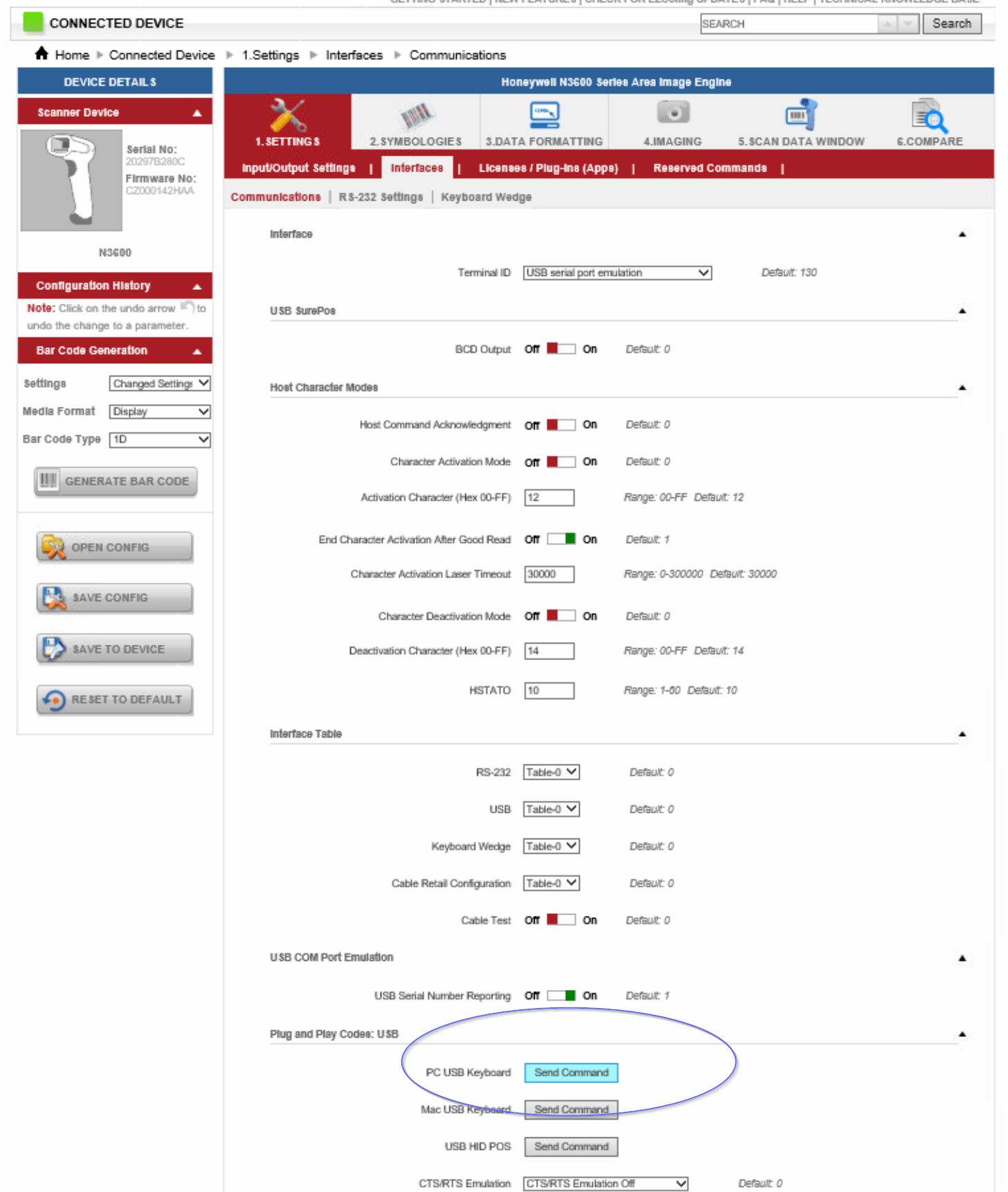Toggle Character Activation Mode switch
The height and width of the screenshot is (1192, 1008).
560,461
